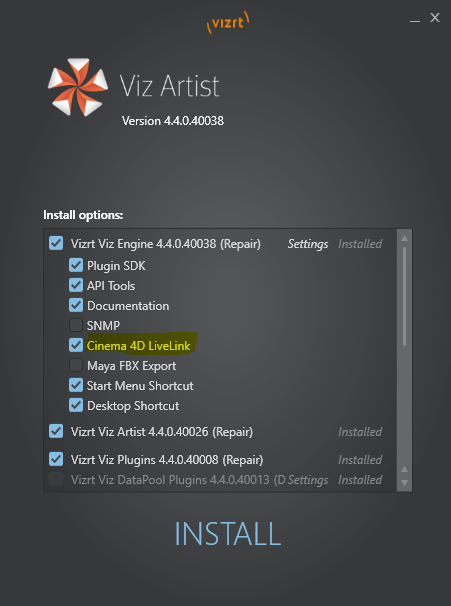Image resolution: width=451 pixels, height=606 pixels.
Task: Close the installer window
Action: pos(435,17)
